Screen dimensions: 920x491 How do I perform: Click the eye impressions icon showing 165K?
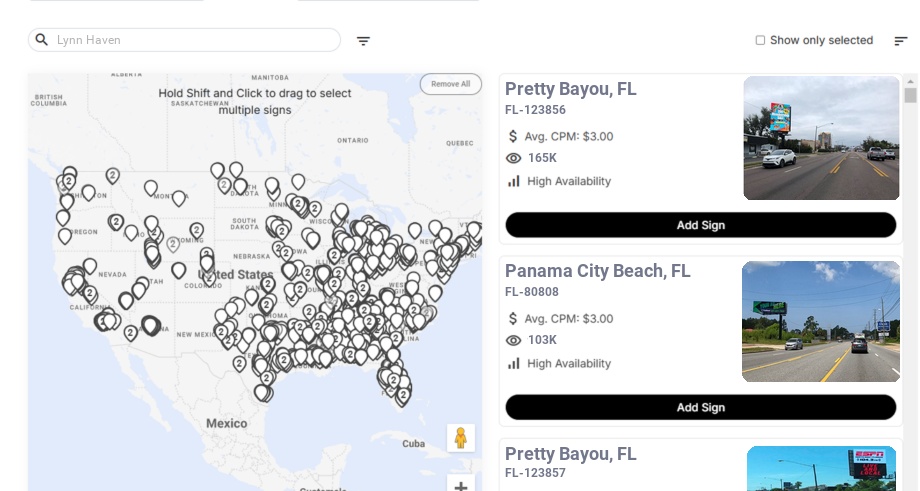pyautogui.click(x=514, y=158)
